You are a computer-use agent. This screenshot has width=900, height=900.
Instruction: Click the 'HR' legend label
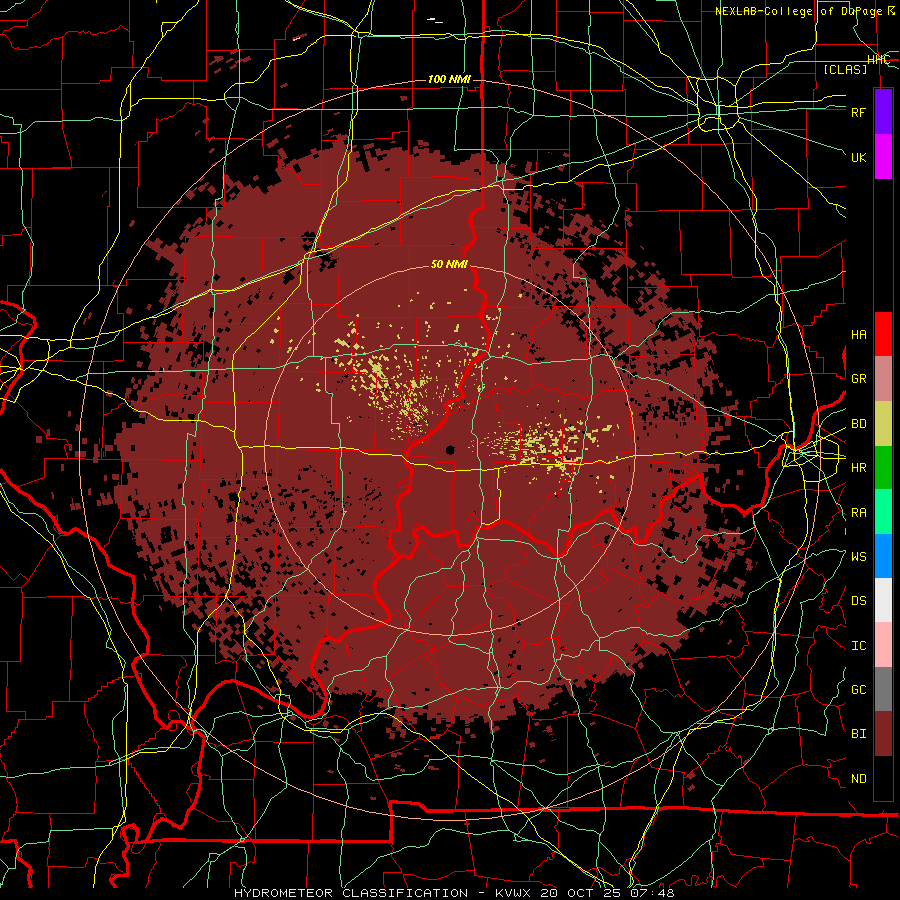click(858, 468)
